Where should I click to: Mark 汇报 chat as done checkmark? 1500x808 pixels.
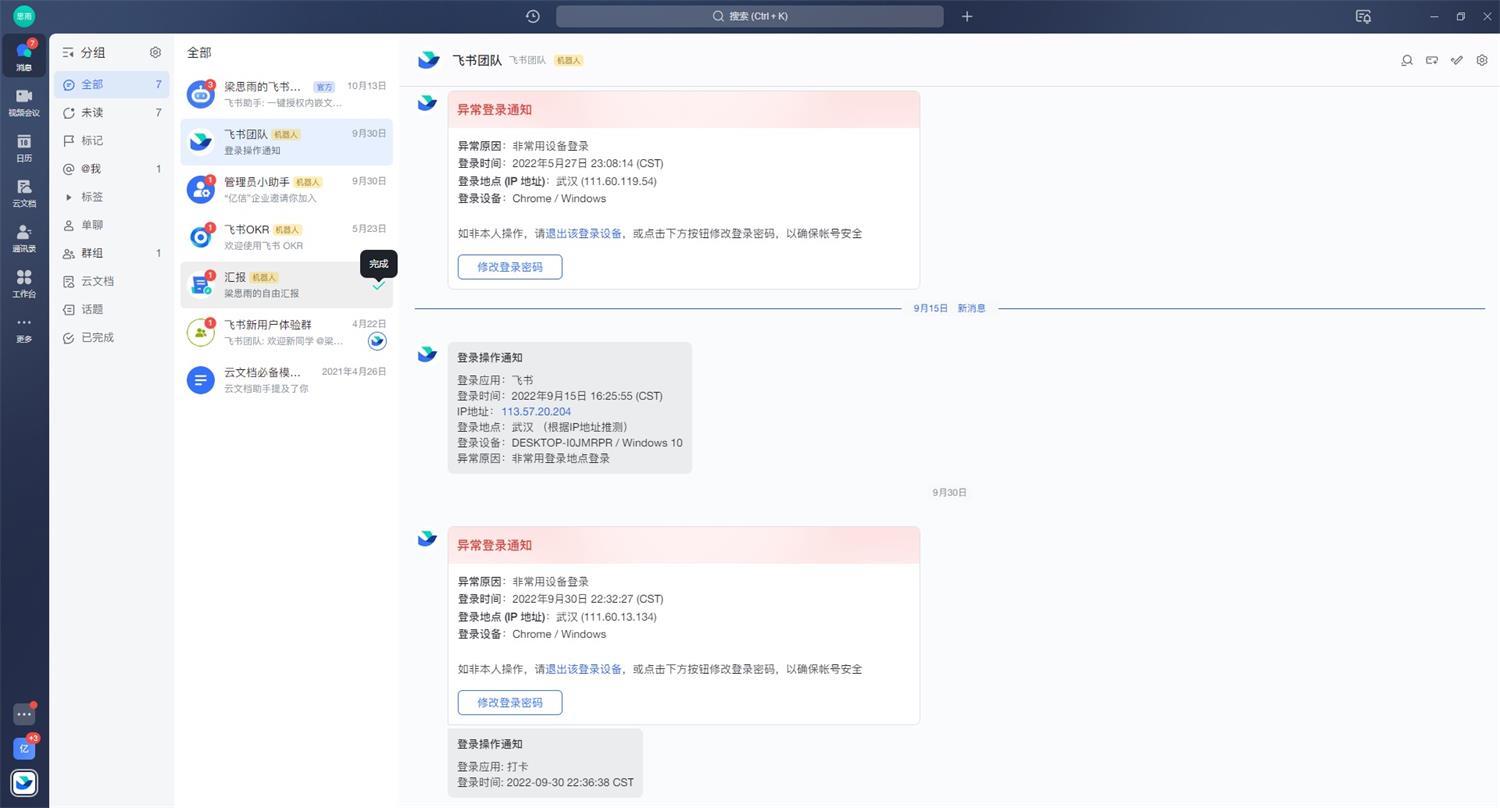click(x=378, y=285)
